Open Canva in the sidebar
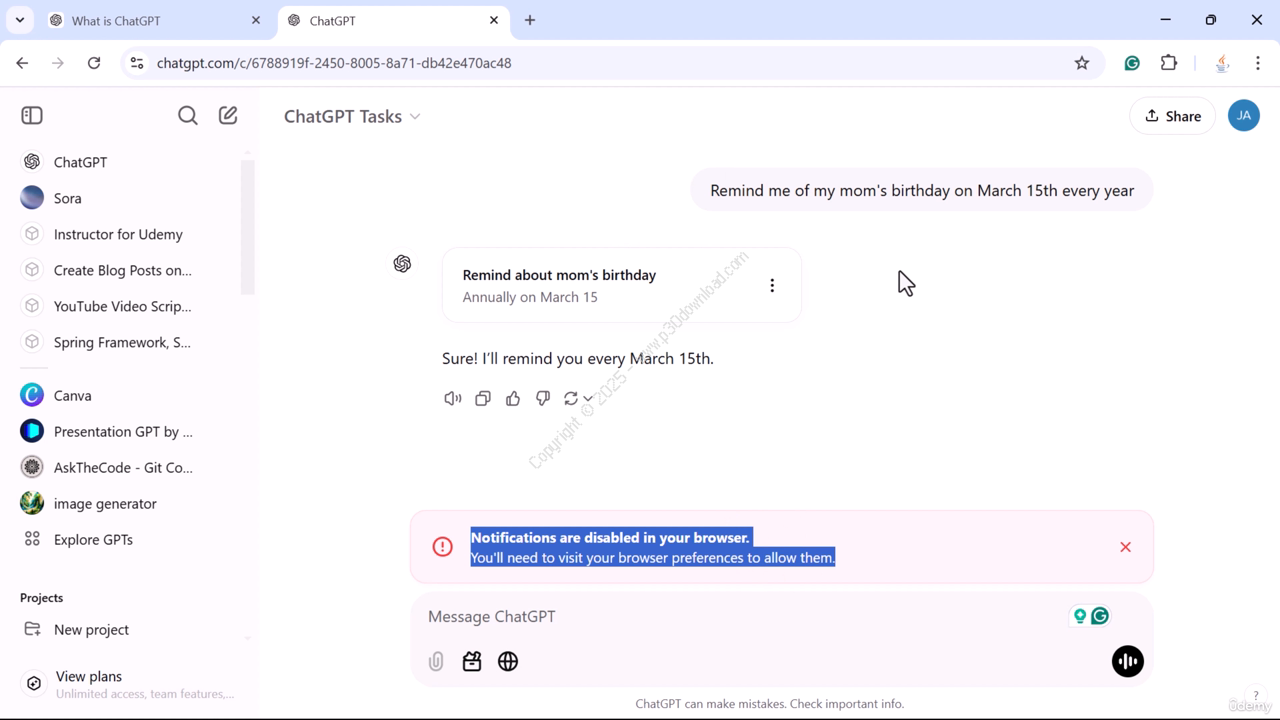Image resolution: width=1280 pixels, height=720 pixels. [x=128, y=395]
